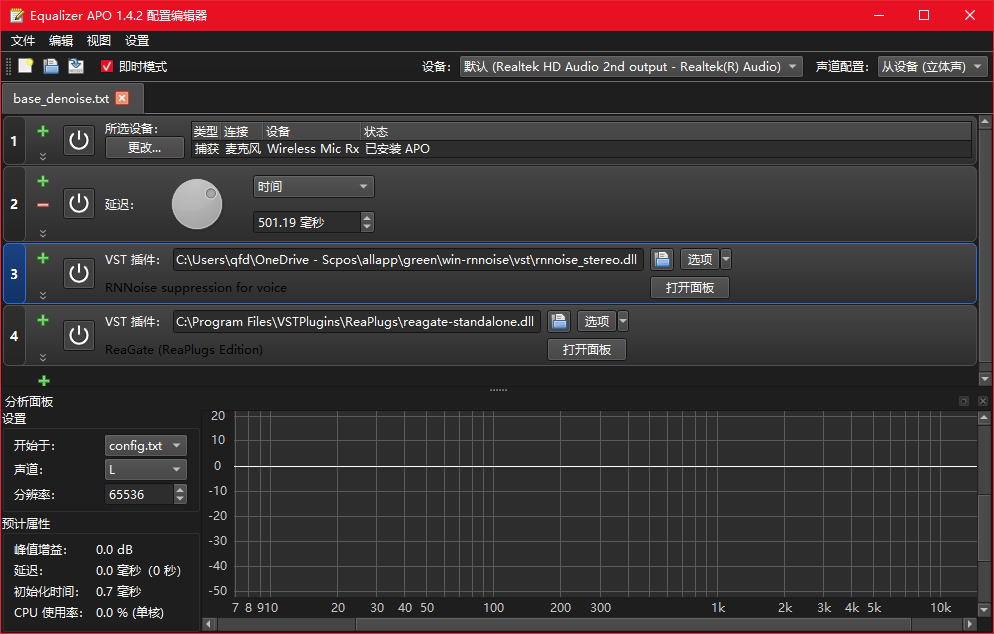Browse for ReaGate plugin file icon

coord(559,321)
